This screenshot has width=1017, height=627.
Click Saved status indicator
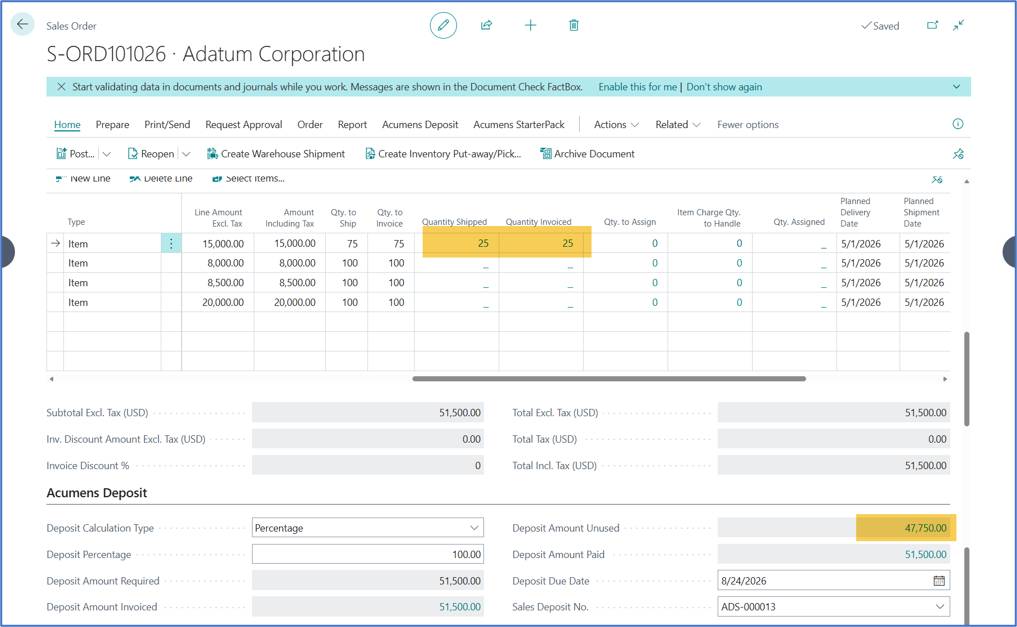[x=879, y=26]
